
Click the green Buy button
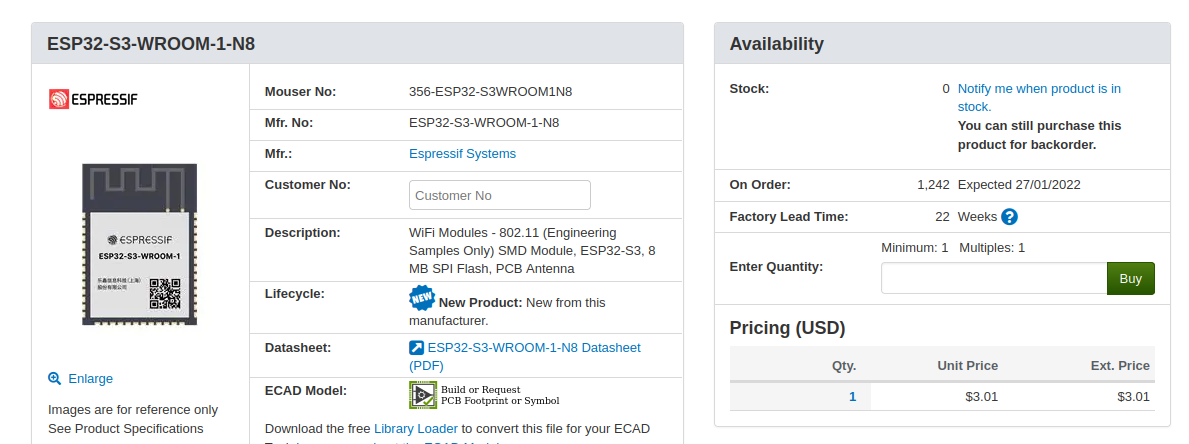click(x=1131, y=278)
